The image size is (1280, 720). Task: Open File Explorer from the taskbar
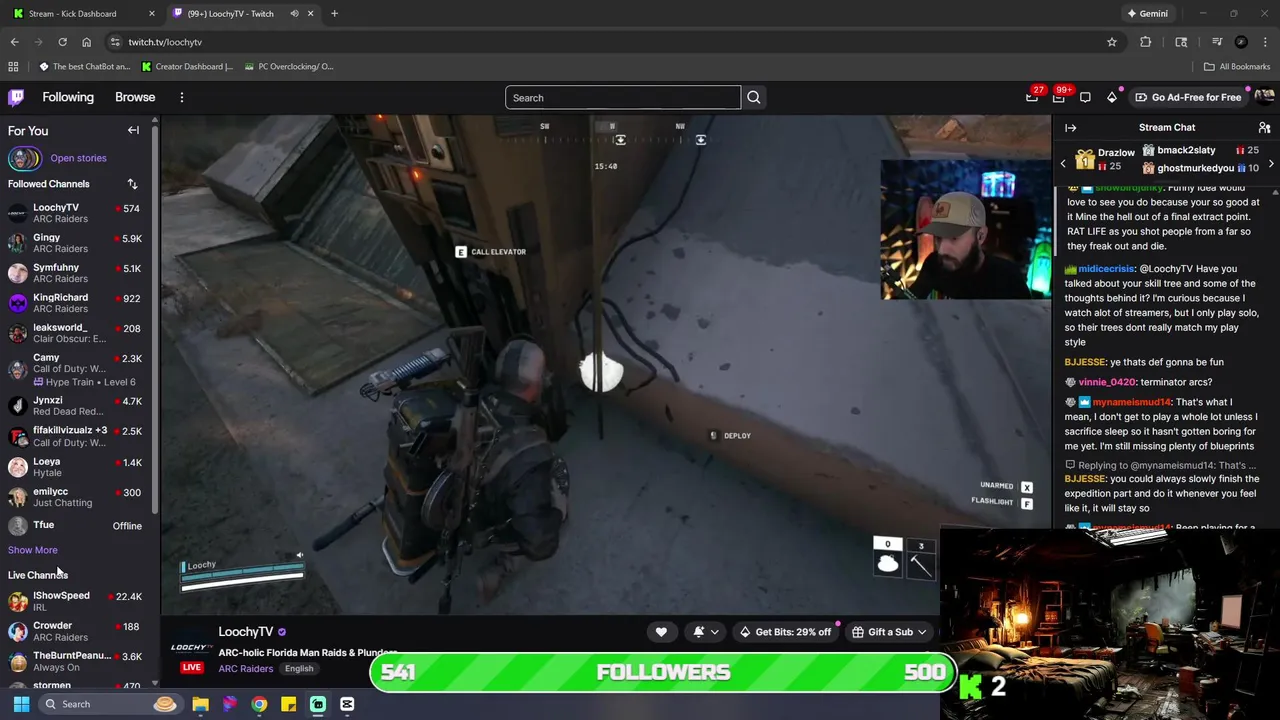(x=200, y=704)
